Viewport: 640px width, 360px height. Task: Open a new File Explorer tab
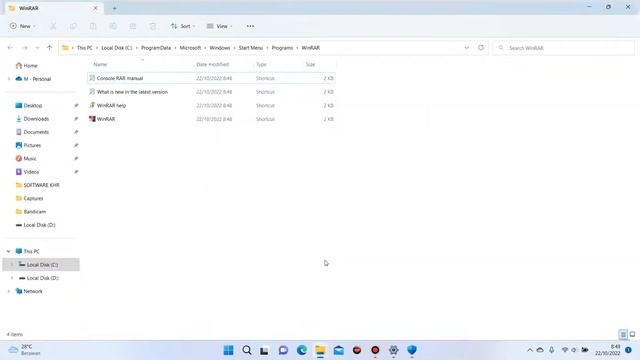(115, 8)
